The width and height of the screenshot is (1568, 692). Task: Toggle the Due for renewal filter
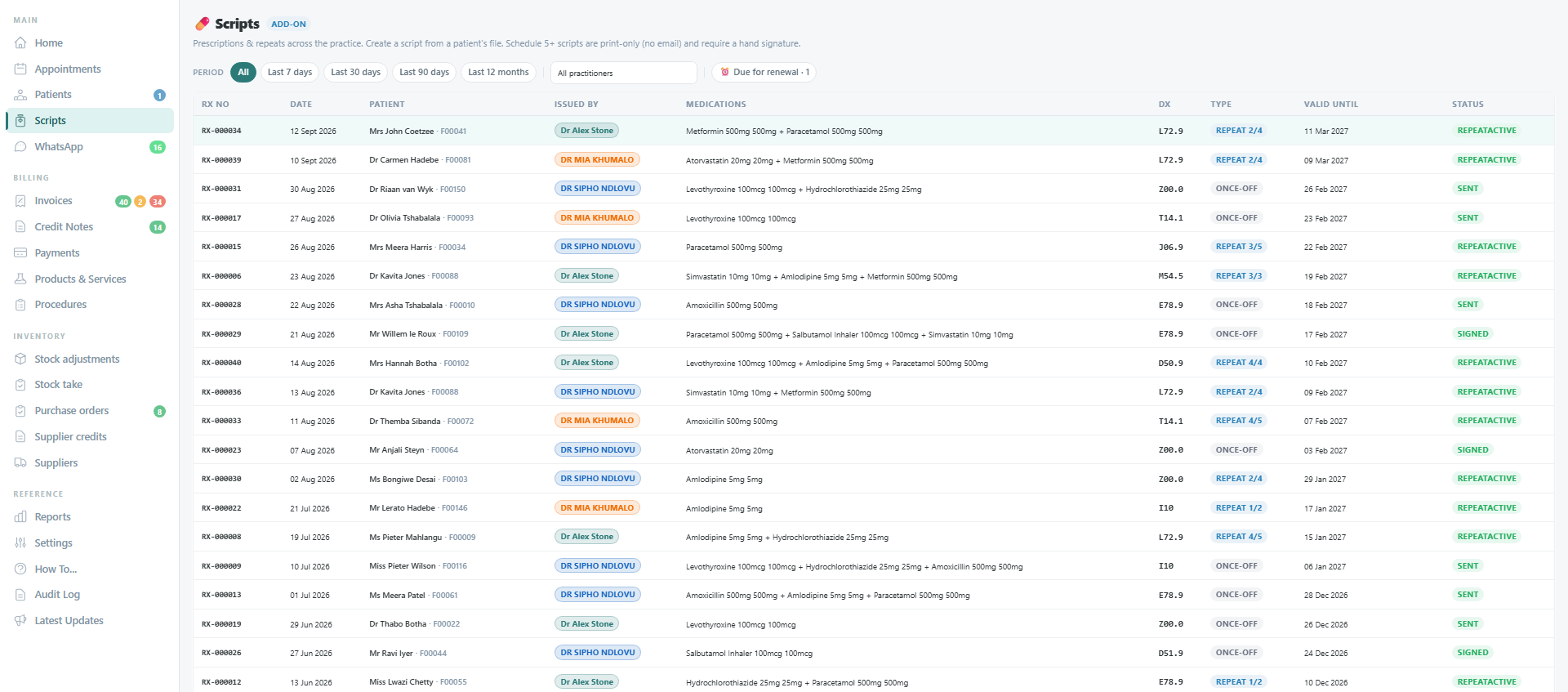pyautogui.click(x=764, y=73)
